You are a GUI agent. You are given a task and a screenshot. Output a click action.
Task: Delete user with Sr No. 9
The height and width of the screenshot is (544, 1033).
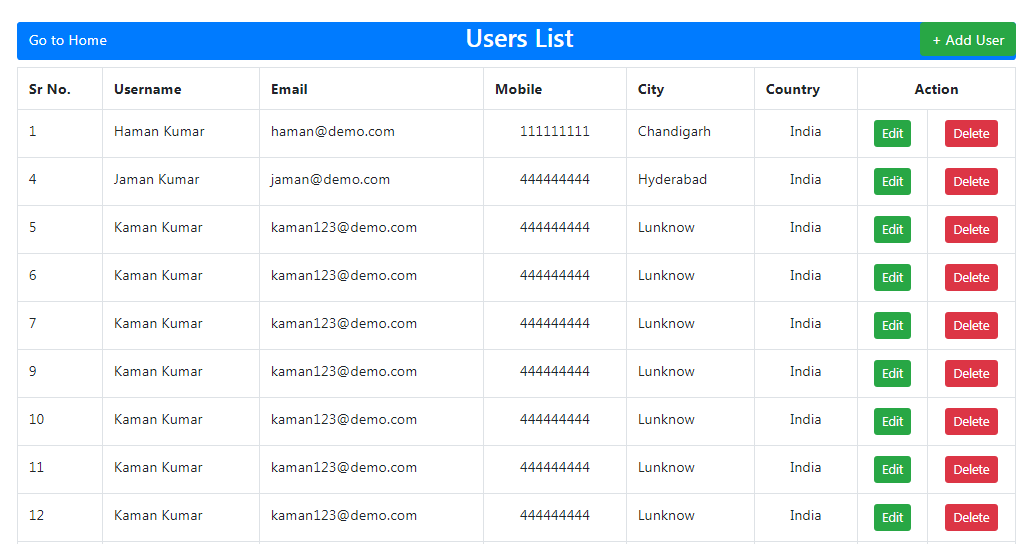tap(971, 373)
